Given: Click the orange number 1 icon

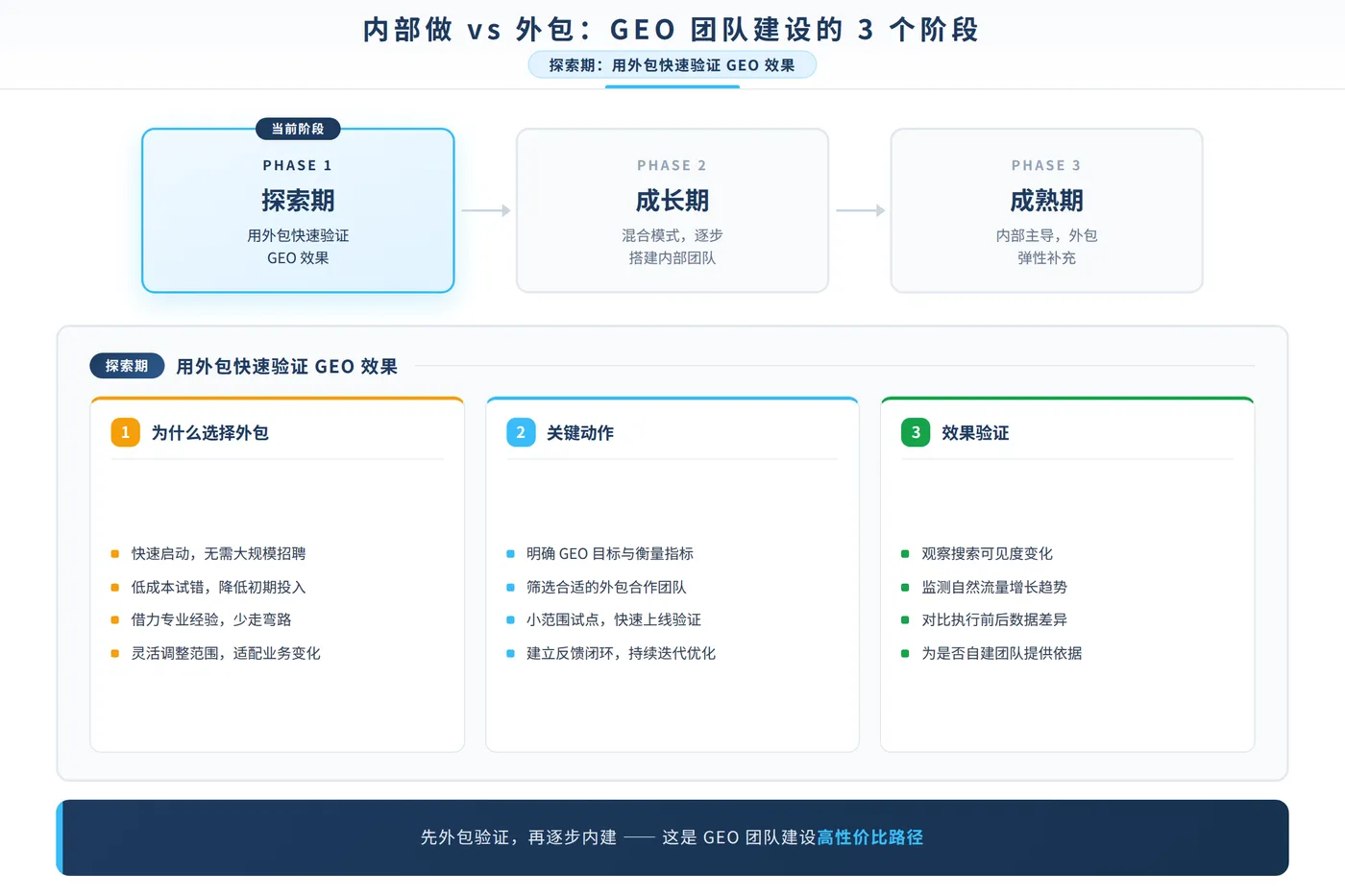Looking at the screenshot, I should click(125, 432).
